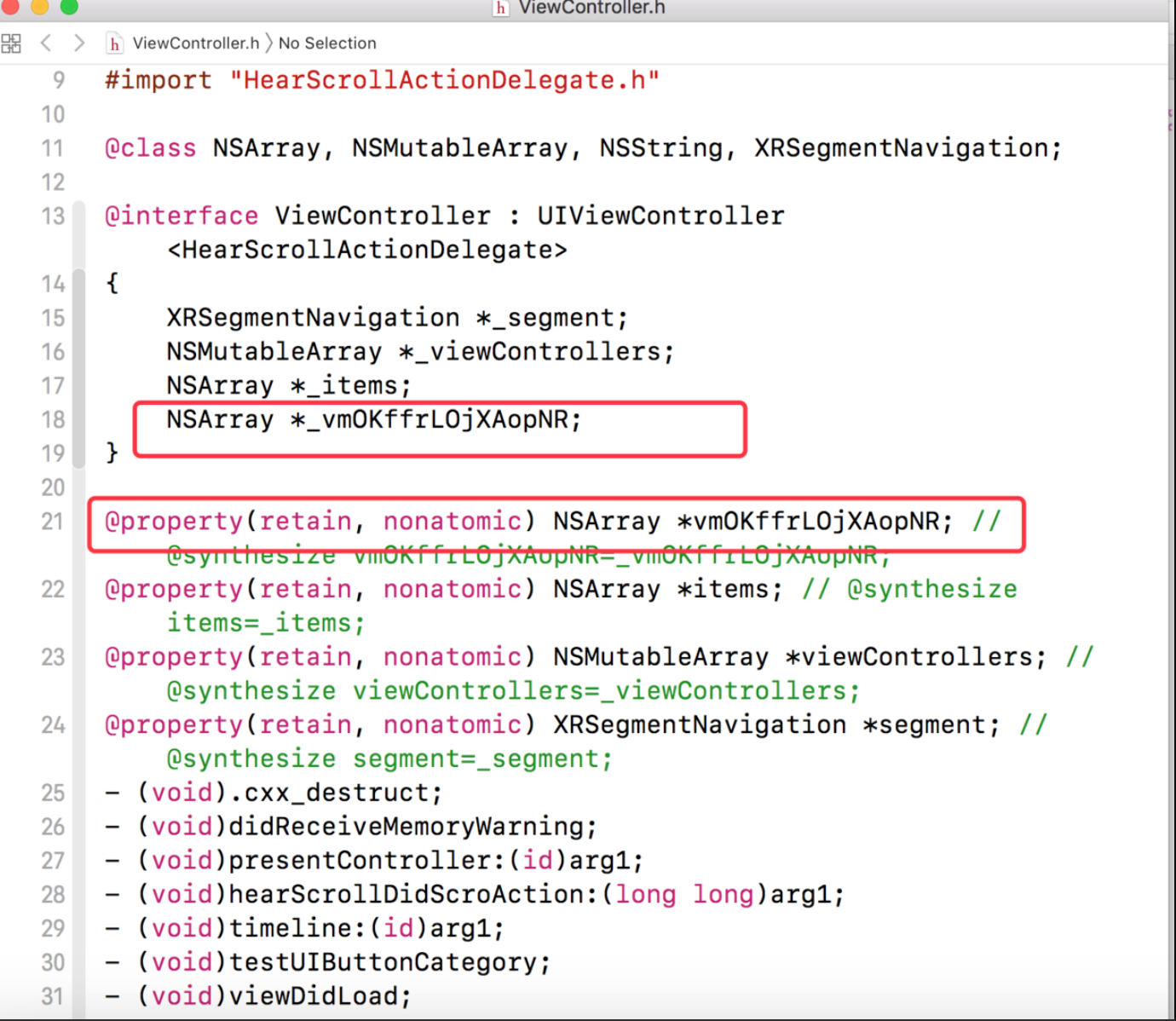Image resolution: width=1176 pixels, height=1021 pixels.
Task: Select line number 13 in gutter
Action: (x=53, y=216)
